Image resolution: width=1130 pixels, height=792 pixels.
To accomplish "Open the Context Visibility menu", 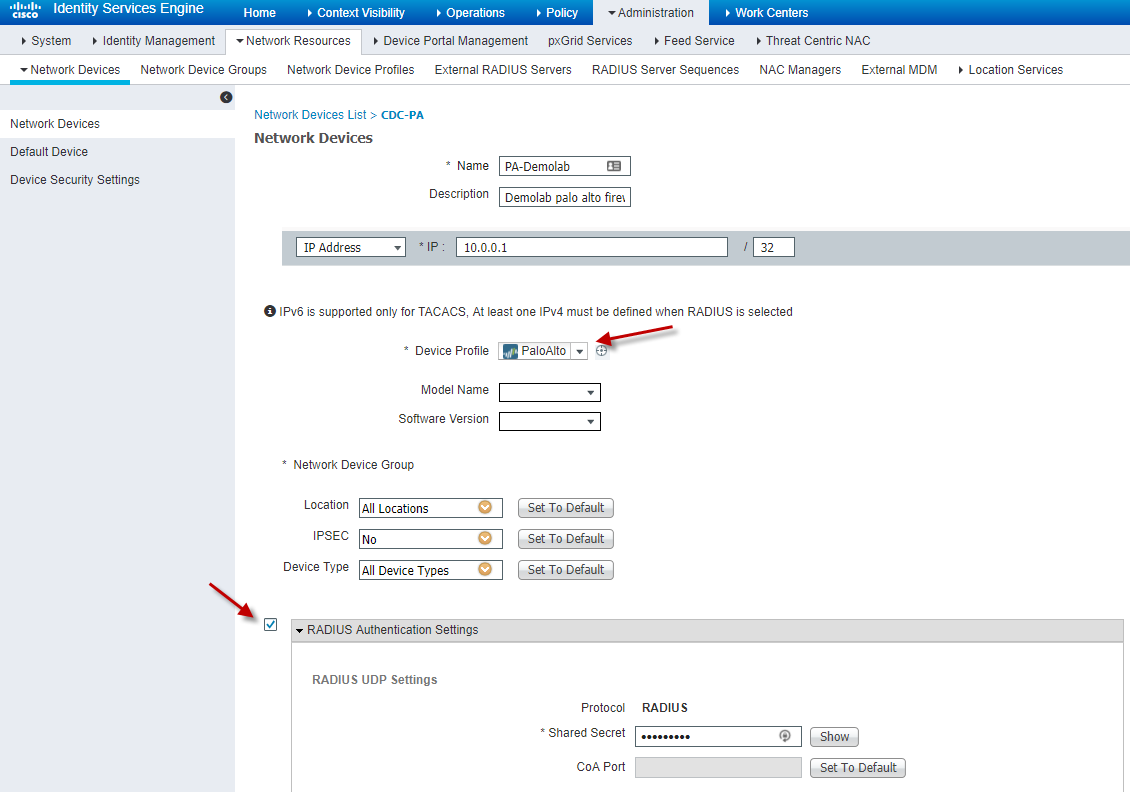I will [356, 13].
